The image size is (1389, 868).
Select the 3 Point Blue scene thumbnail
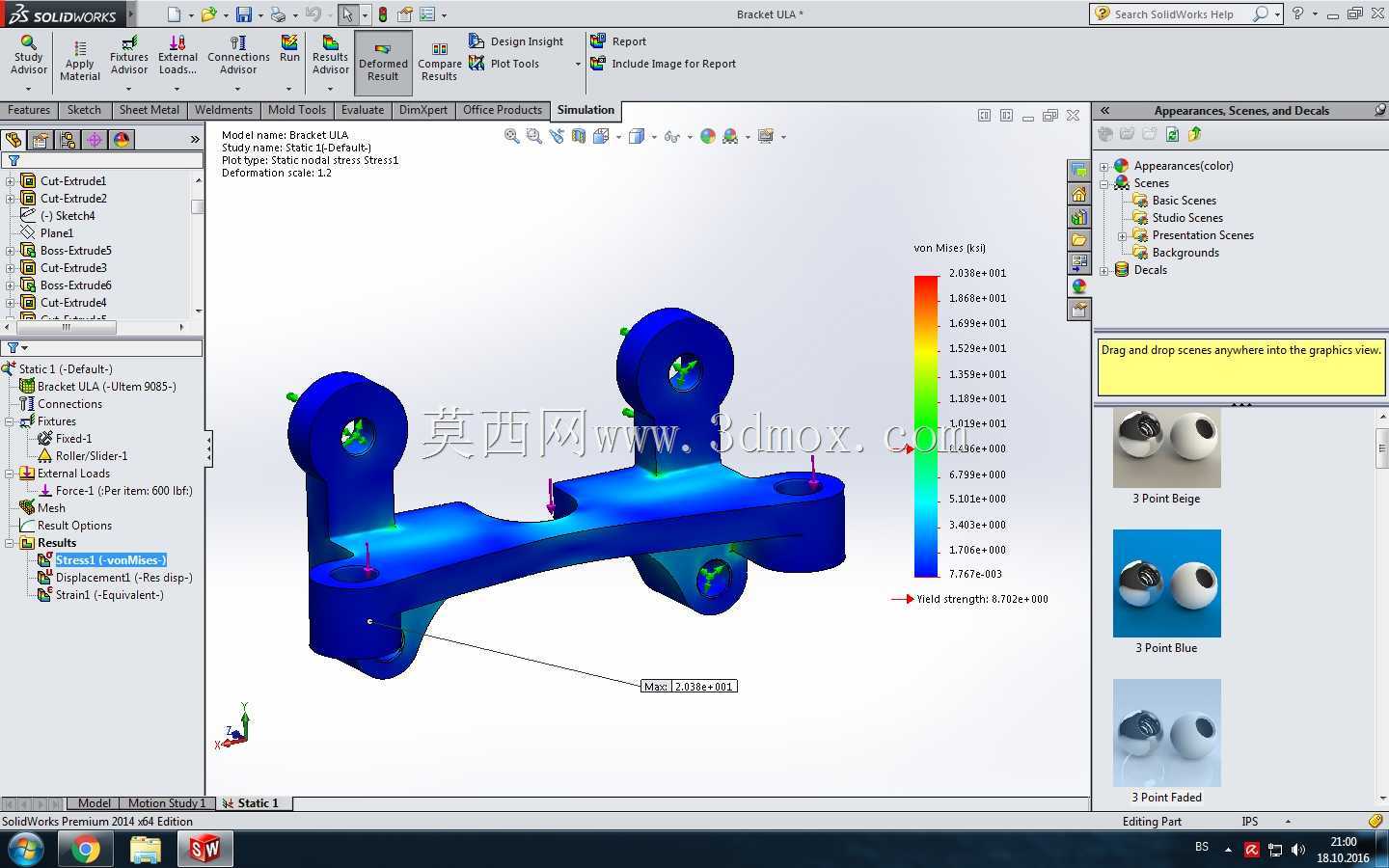click(x=1167, y=583)
